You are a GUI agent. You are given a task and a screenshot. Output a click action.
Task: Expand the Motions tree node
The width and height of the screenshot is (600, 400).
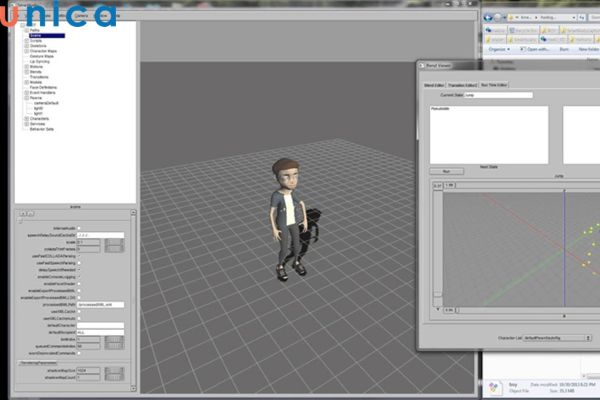click(25, 67)
